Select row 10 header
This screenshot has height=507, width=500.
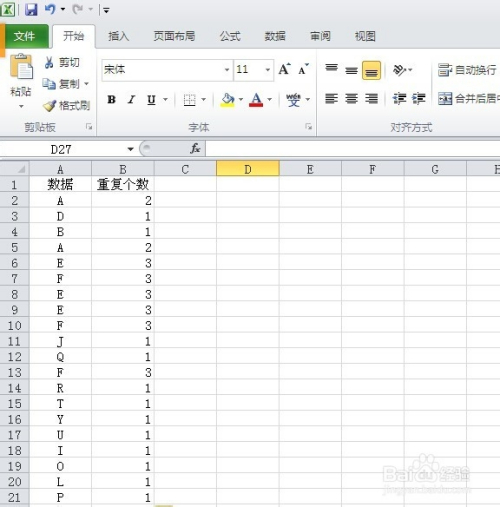pyautogui.click(x=15, y=325)
